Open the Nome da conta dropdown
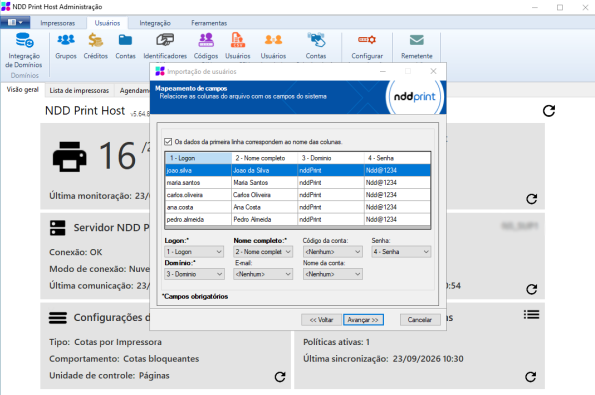 pyautogui.click(x=332, y=274)
